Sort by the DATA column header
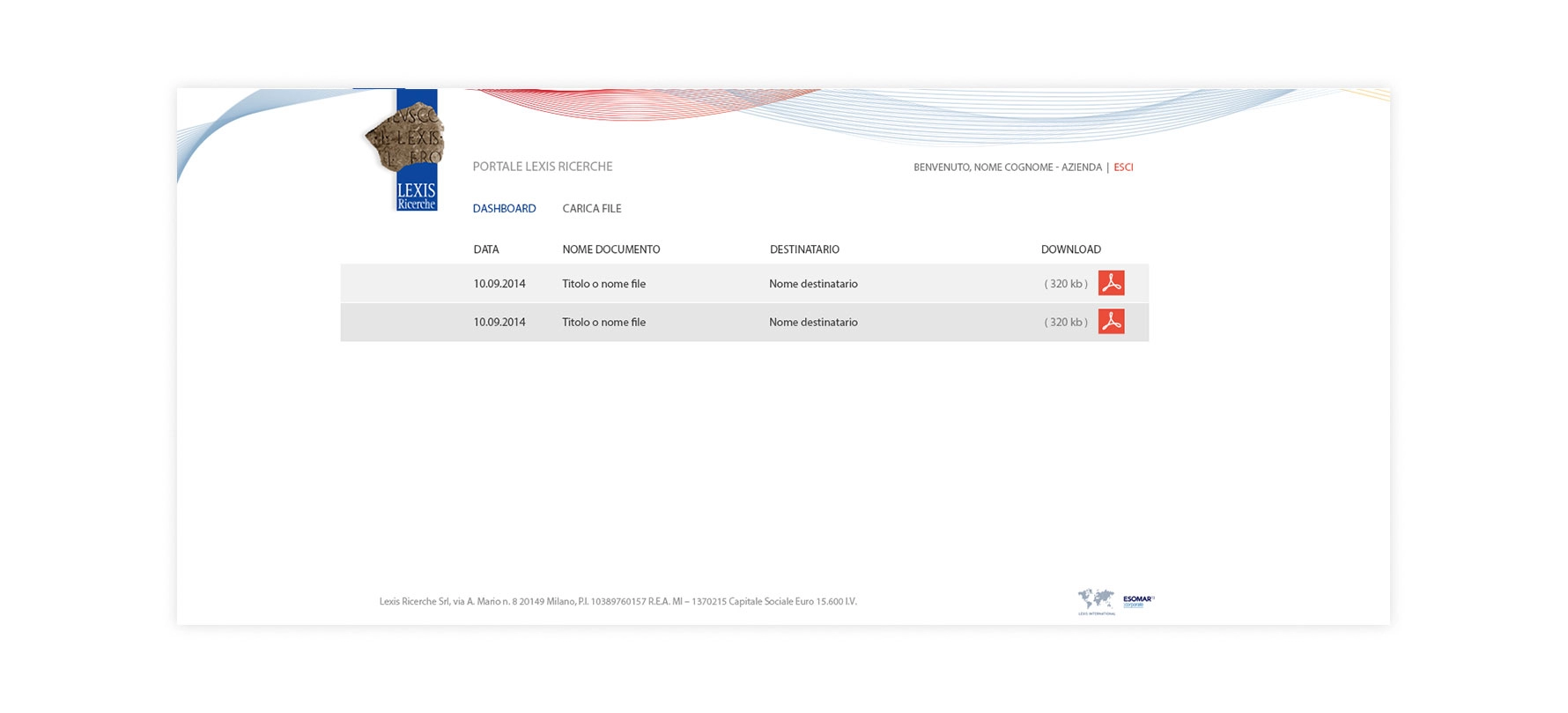Image resolution: width=1568 pixels, height=713 pixels. click(x=485, y=249)
